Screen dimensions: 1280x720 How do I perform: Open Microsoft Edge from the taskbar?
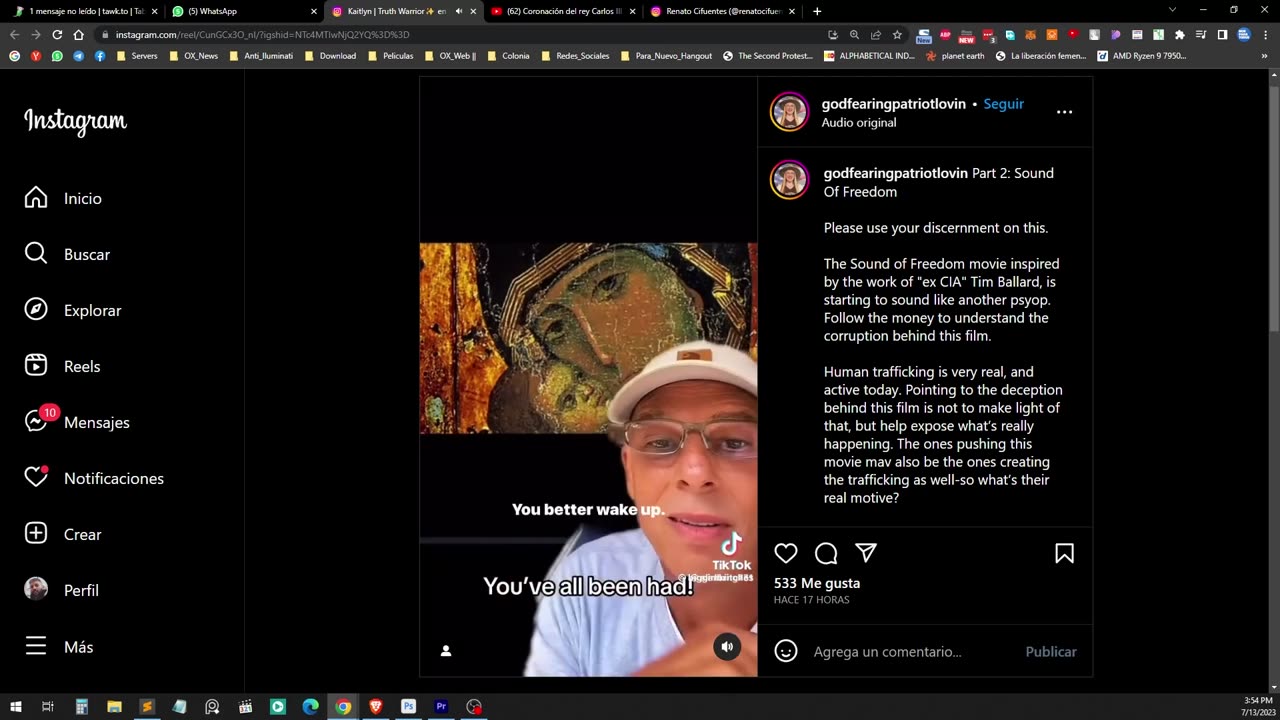click(310, 706)
